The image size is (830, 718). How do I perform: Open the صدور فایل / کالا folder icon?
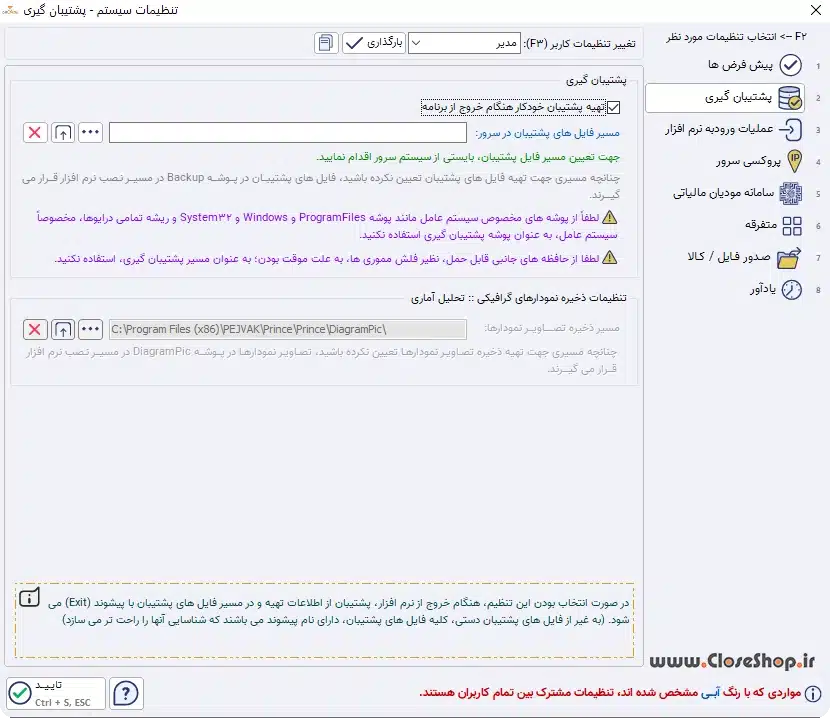click(x=789, y=258)
